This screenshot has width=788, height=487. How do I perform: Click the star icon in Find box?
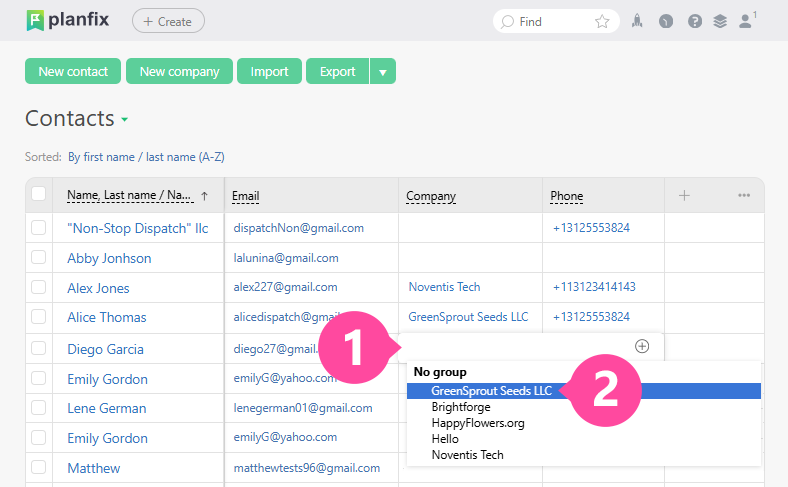[x=602, y=21]
